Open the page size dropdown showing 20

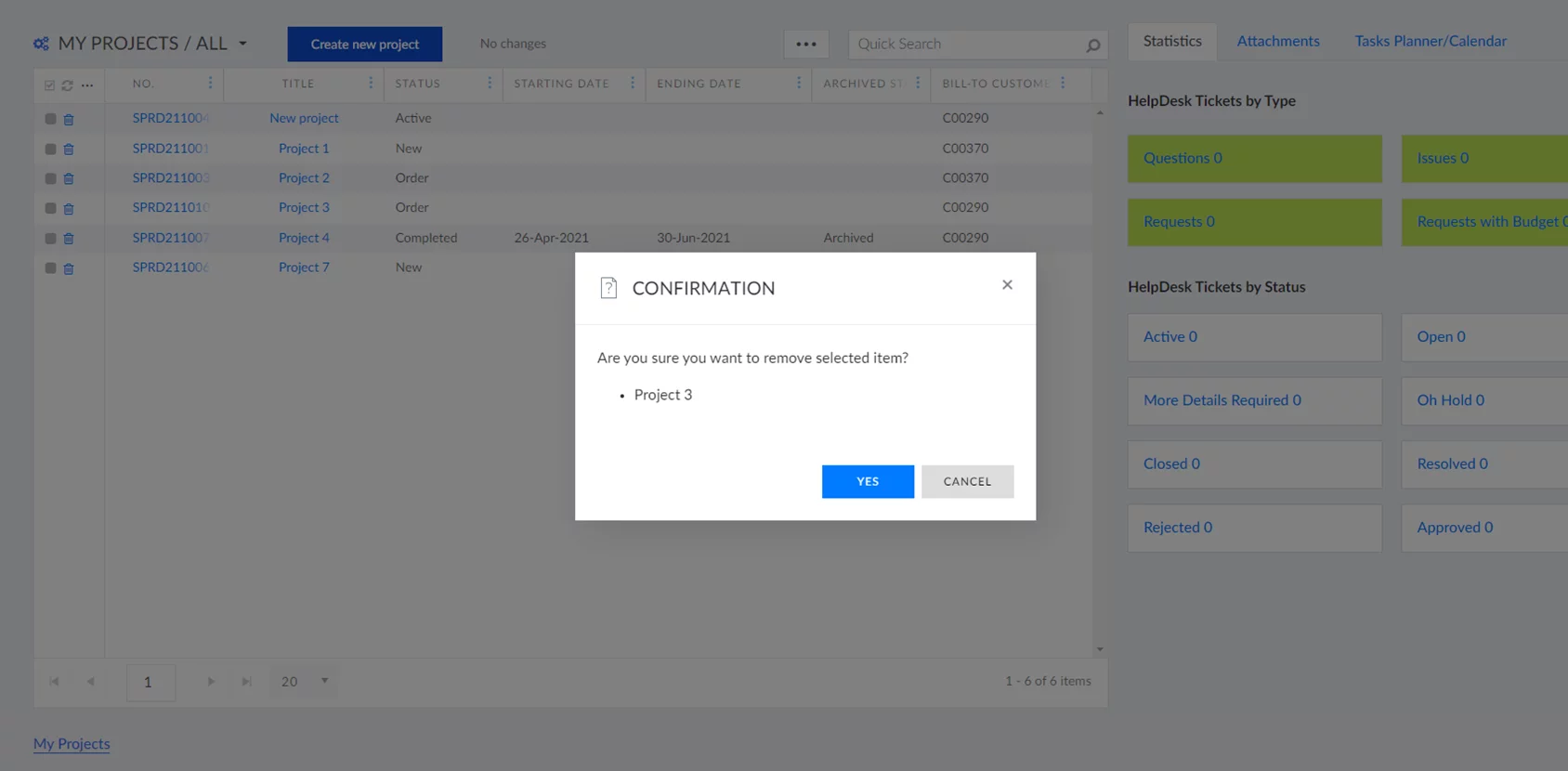(x=324, y=681)
